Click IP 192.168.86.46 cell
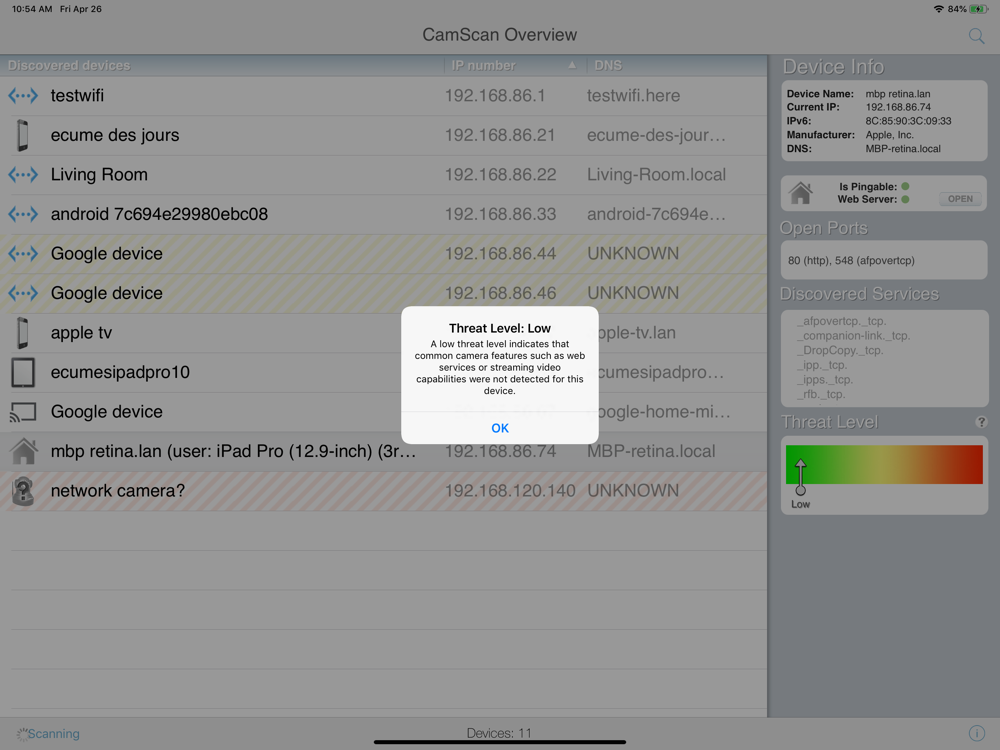This screenshot has width=1000, height=750. [x=501, y=293]
